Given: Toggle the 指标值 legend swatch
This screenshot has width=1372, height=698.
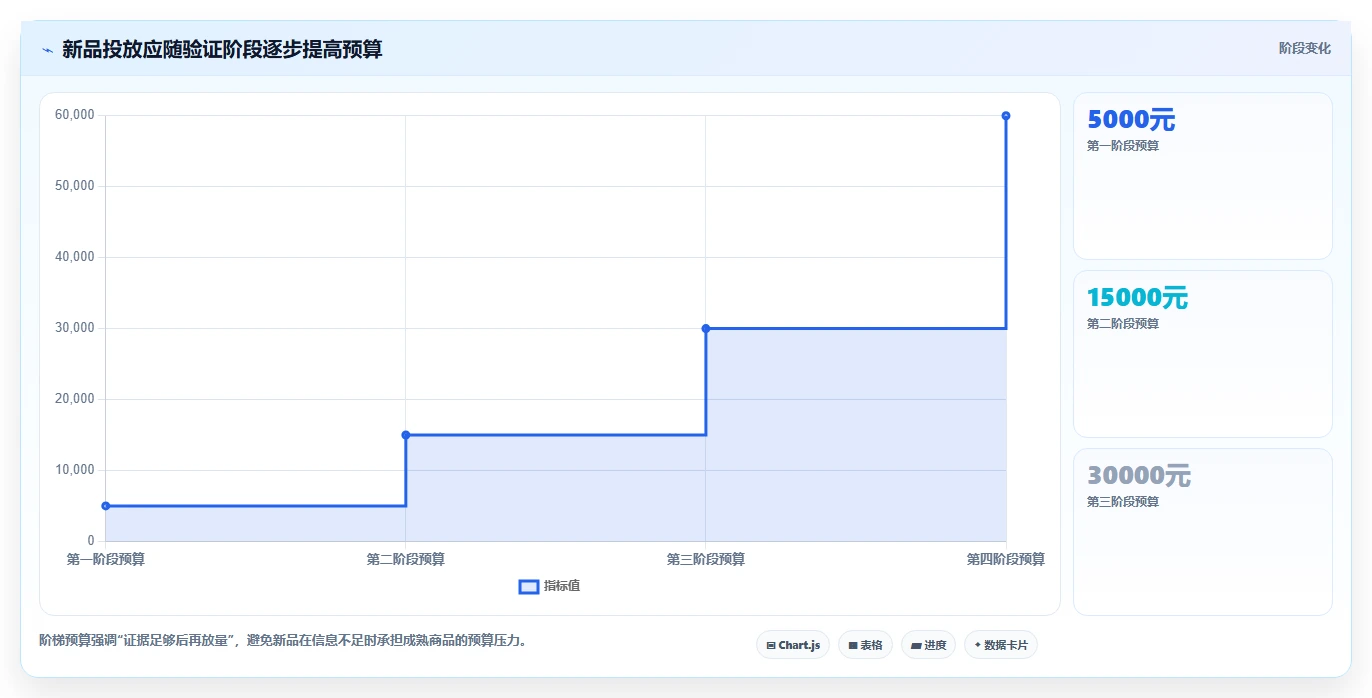Looking at the screenshot, I should 529,586.
